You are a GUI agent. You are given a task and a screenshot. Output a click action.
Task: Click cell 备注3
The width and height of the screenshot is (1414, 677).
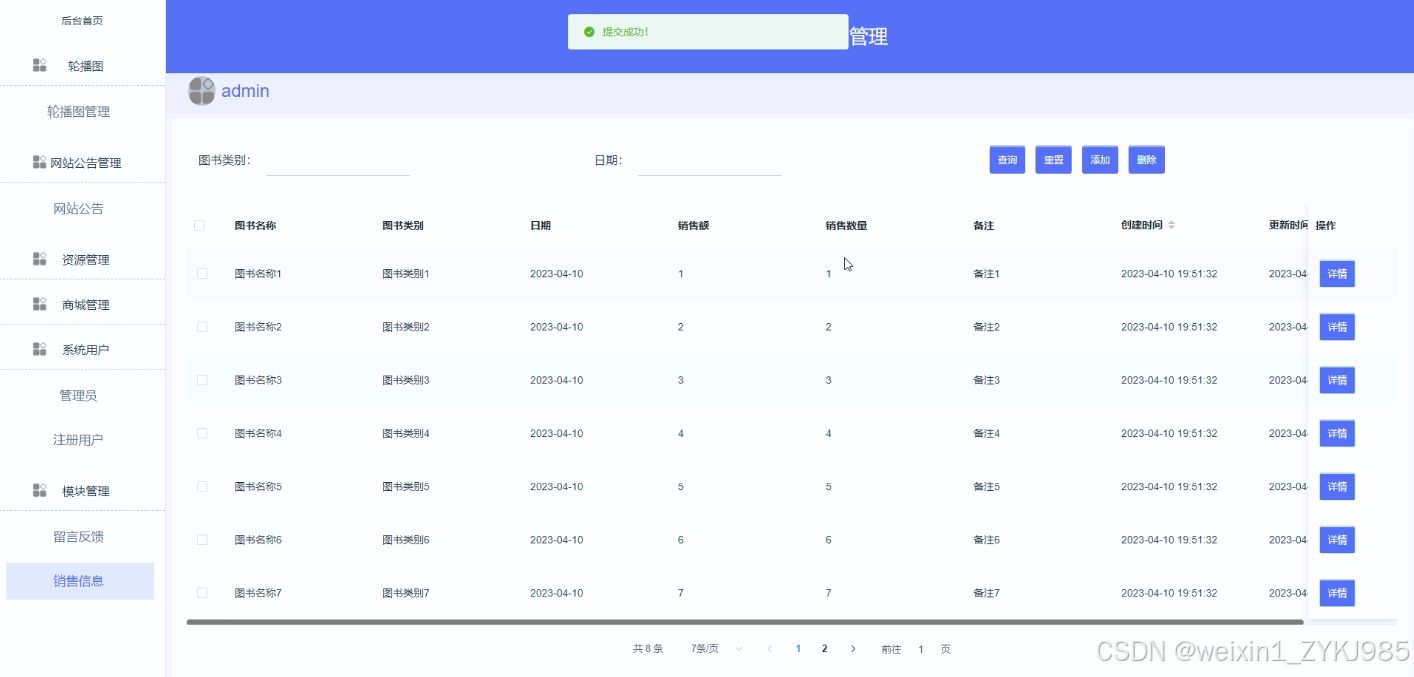point(986,380)
